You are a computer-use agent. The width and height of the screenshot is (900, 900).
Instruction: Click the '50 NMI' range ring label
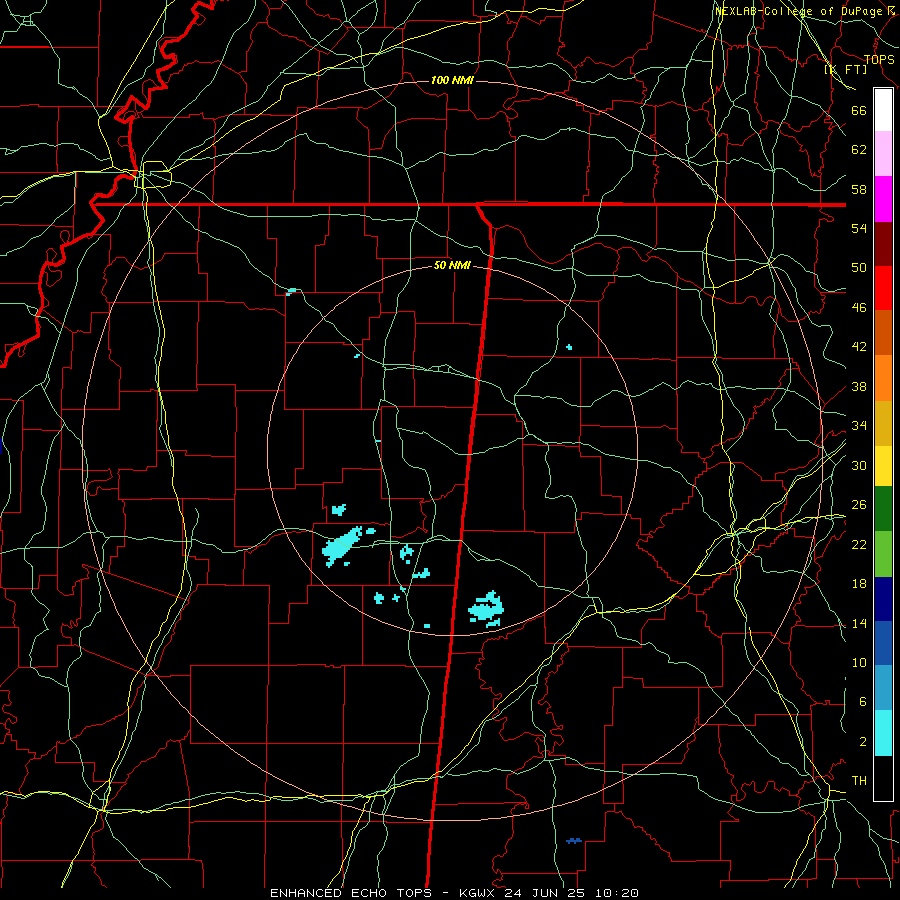tap(452, 265)
